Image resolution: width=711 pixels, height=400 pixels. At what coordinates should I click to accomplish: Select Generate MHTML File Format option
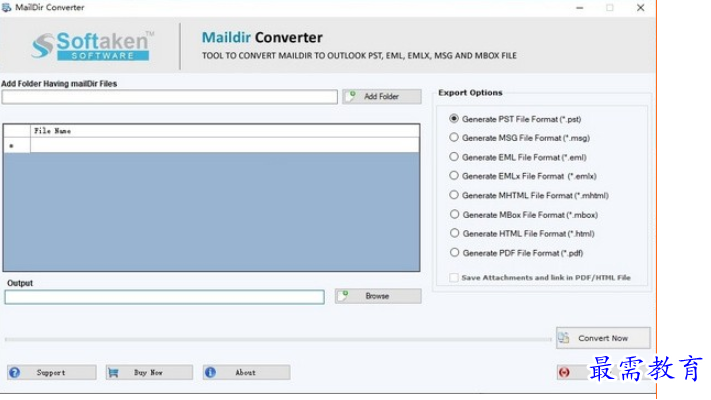click(529, 195)
